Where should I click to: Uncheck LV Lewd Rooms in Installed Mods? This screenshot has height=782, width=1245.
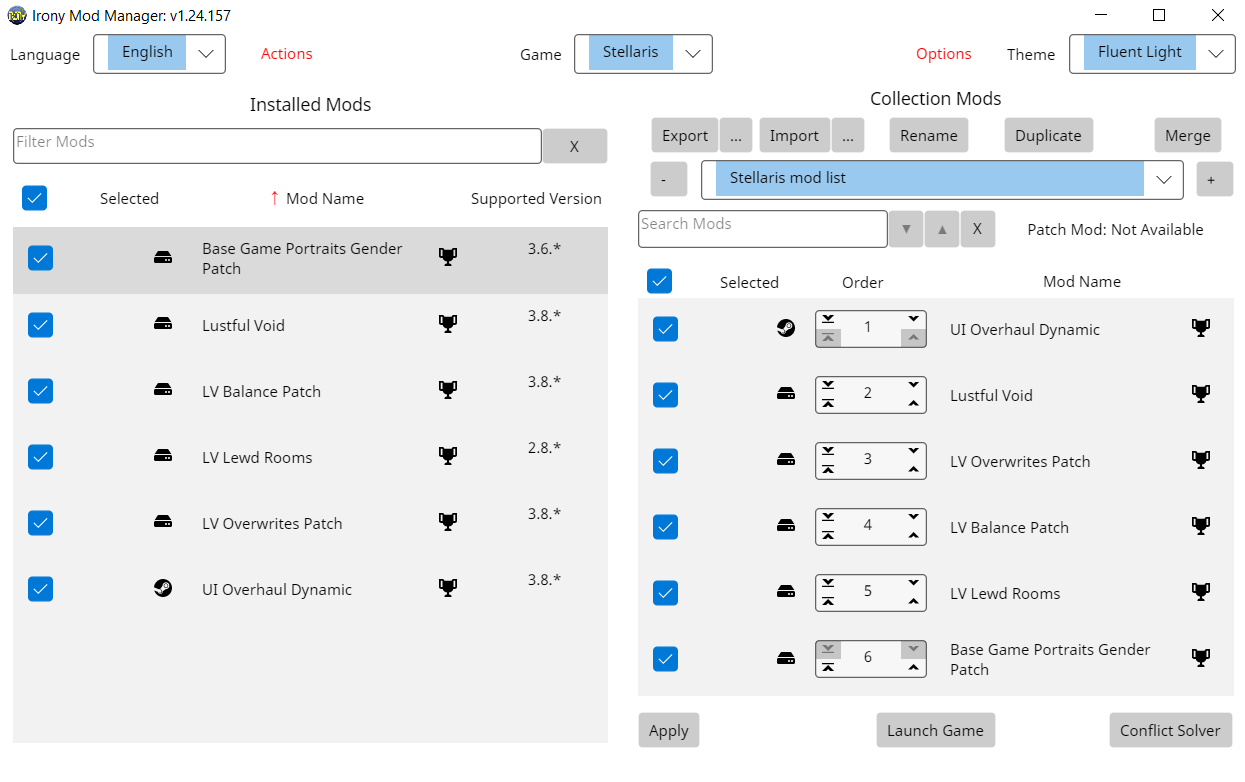pos(40,456)
